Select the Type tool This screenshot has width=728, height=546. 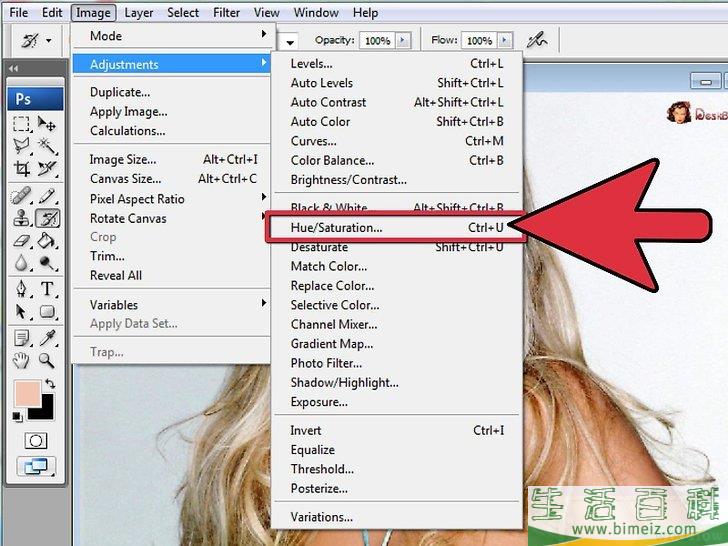(47, 289)
